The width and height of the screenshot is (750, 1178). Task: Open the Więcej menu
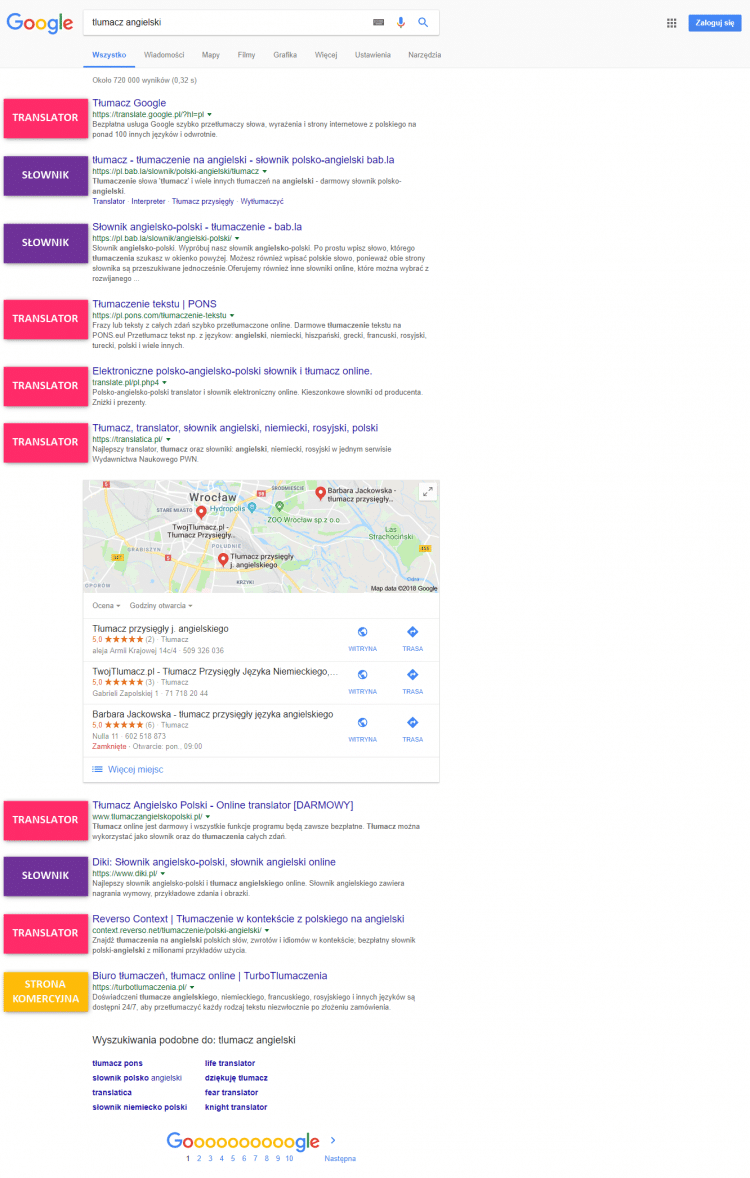point(326,55)
